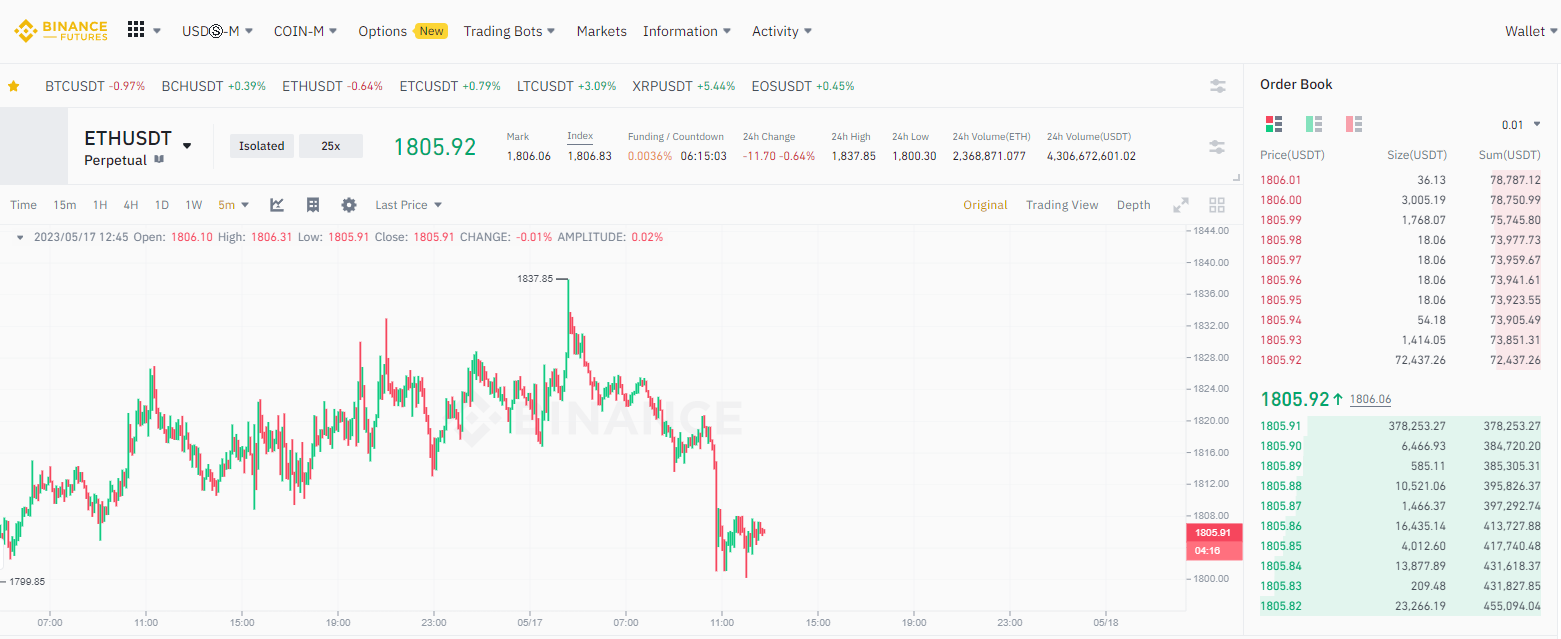
Task: Expand chart to fullscreen
Action: click(1181, 205)
